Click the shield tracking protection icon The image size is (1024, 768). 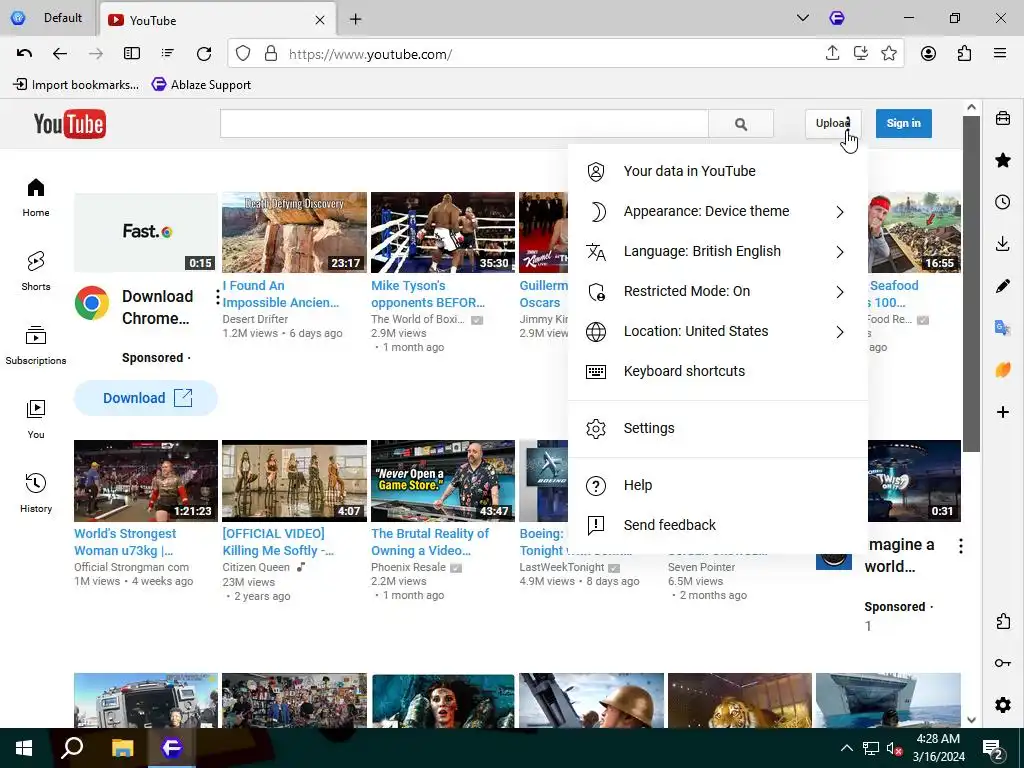(243, 54)
